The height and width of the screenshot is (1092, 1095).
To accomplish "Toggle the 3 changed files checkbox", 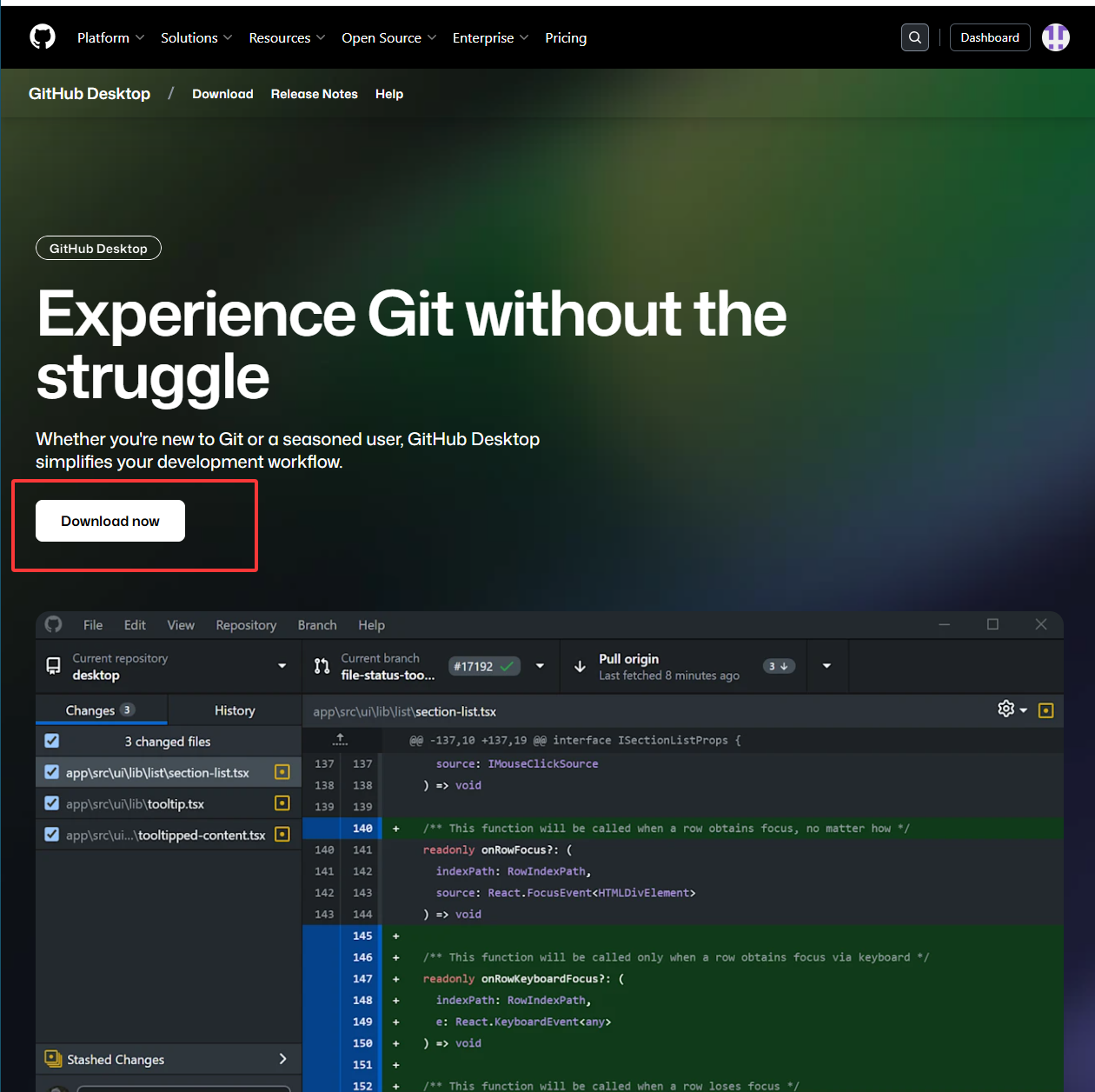I will coord(52,741).
